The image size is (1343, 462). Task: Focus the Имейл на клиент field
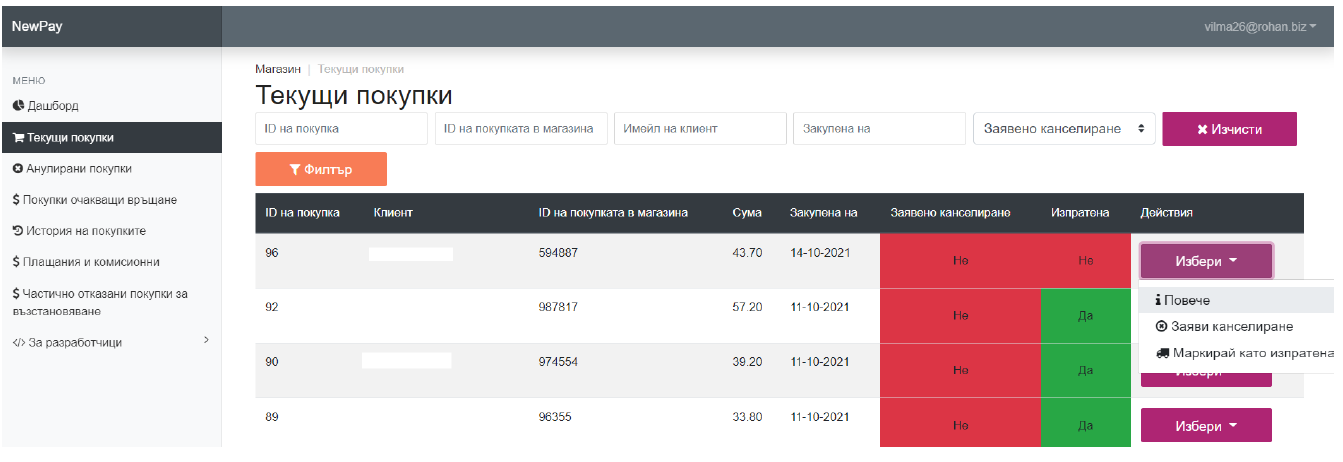(x=700, y=129)
